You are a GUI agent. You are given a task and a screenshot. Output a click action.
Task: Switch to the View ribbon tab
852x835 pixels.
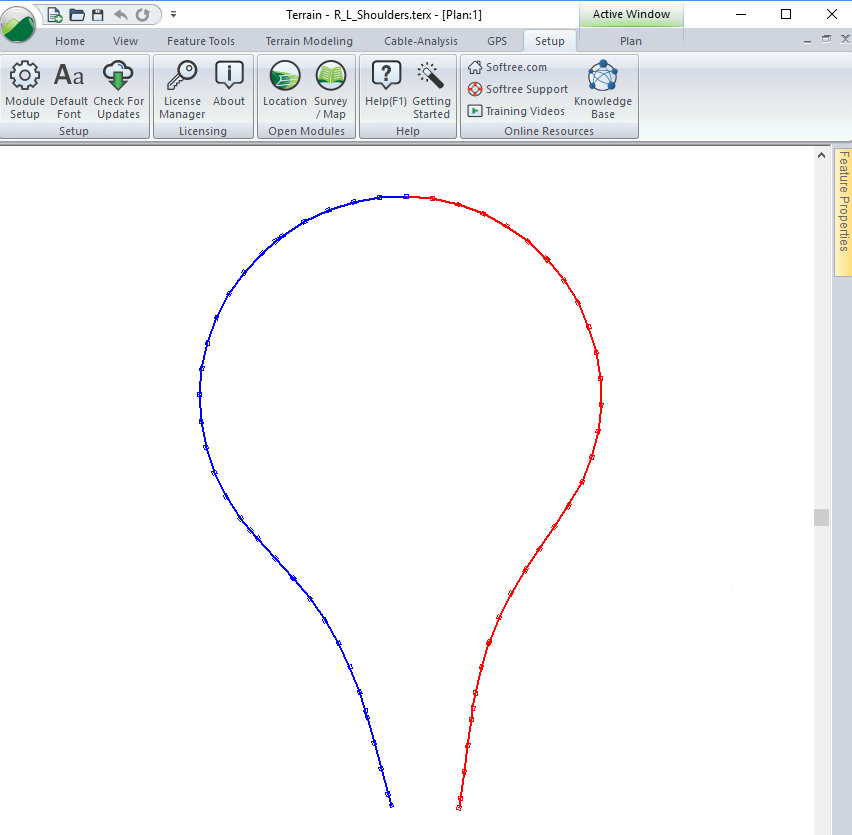click(125, 41)
